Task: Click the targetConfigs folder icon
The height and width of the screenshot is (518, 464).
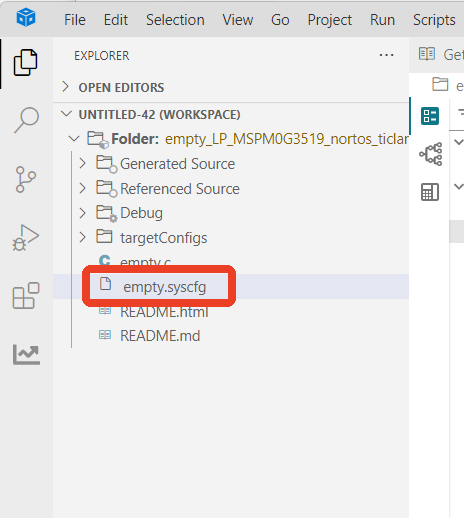Action: [104, 236]
